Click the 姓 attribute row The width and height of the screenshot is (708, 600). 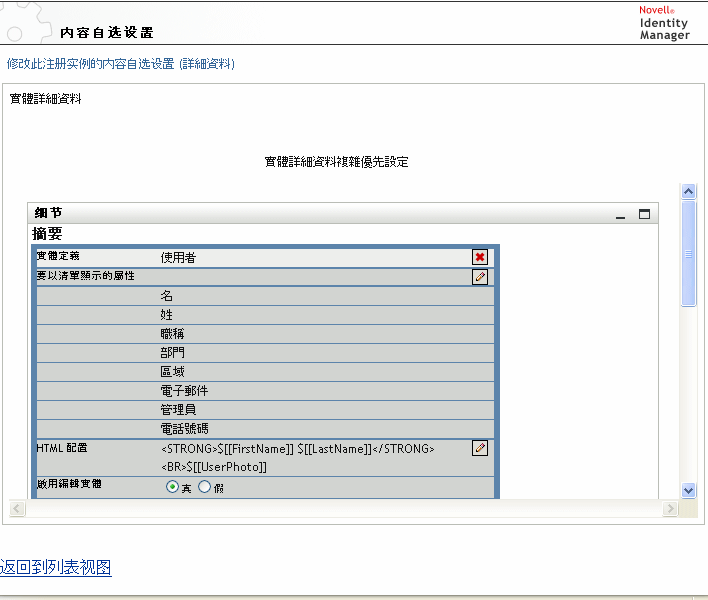coord(265,315)
